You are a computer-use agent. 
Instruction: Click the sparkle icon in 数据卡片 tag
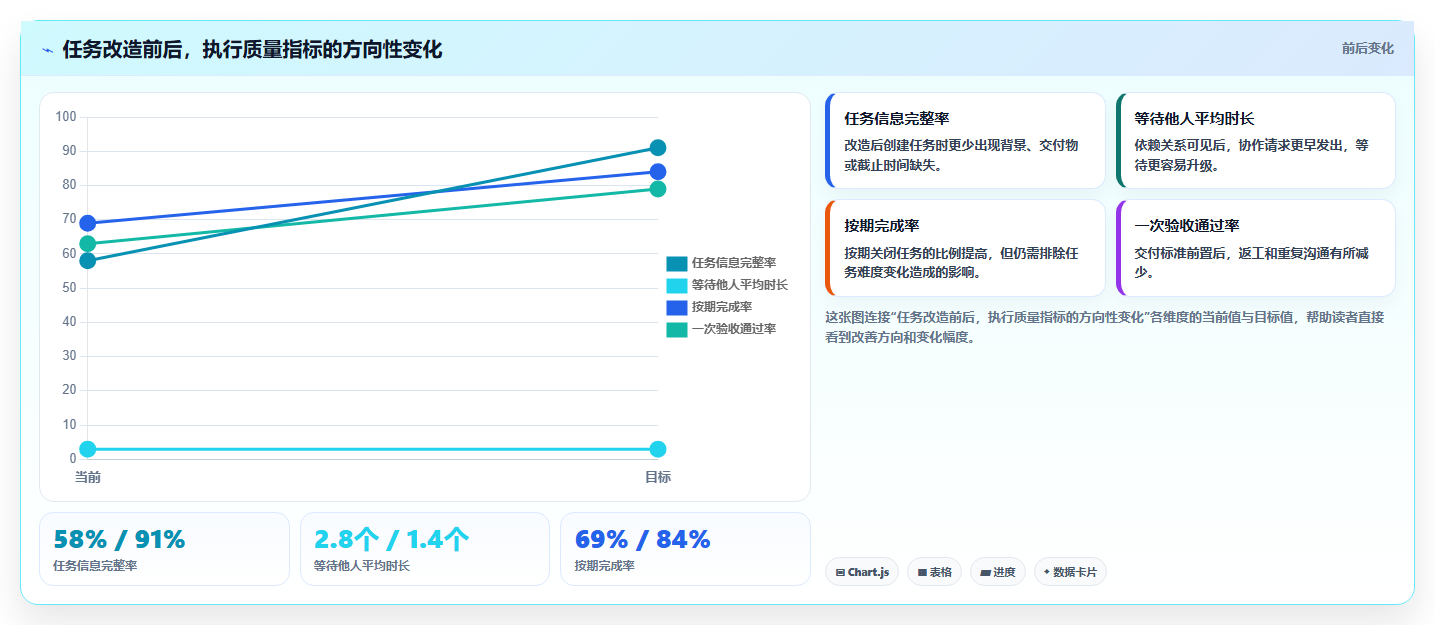click(1046, 572)
